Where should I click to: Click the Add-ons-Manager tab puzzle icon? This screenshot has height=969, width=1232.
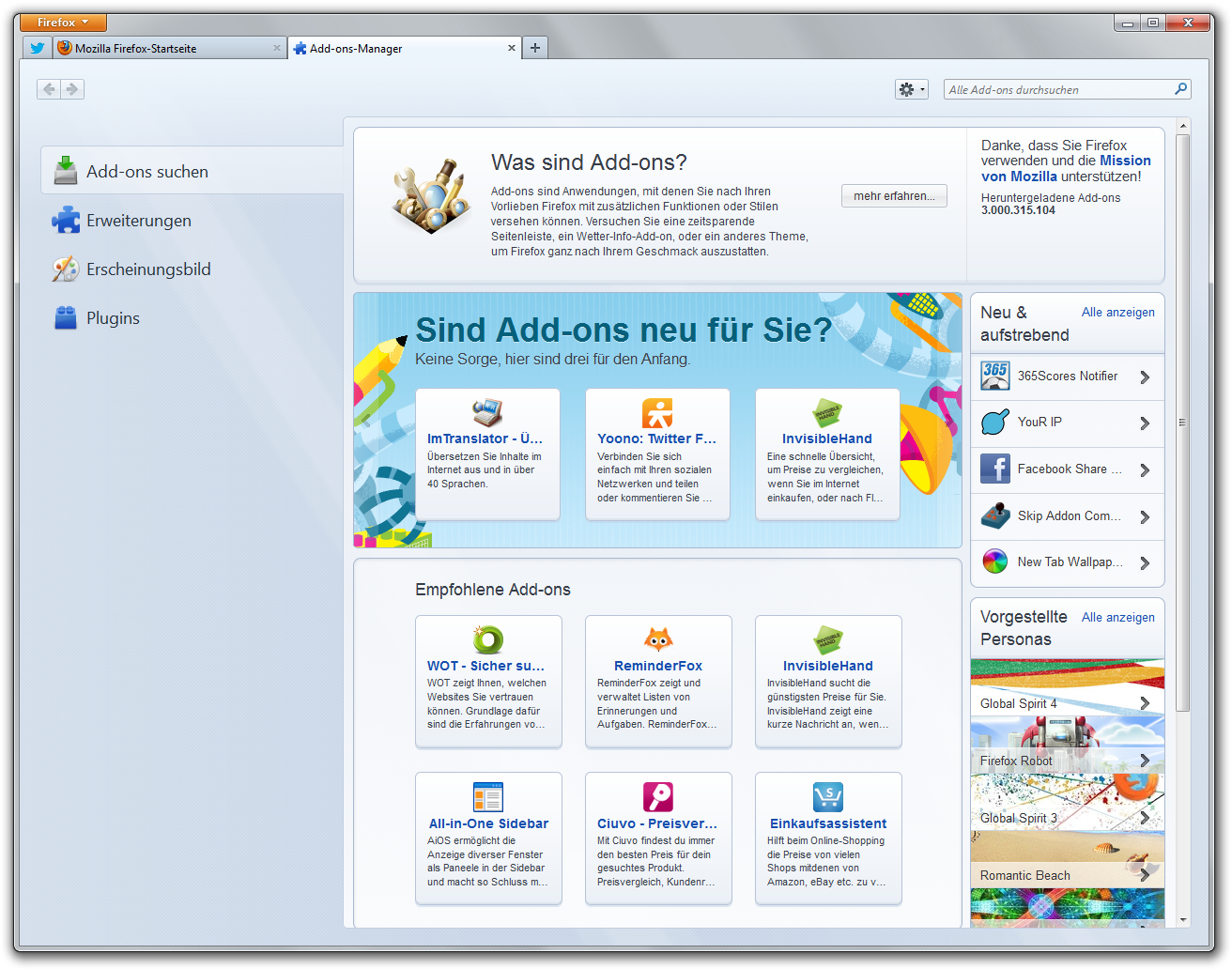point(300,48)
